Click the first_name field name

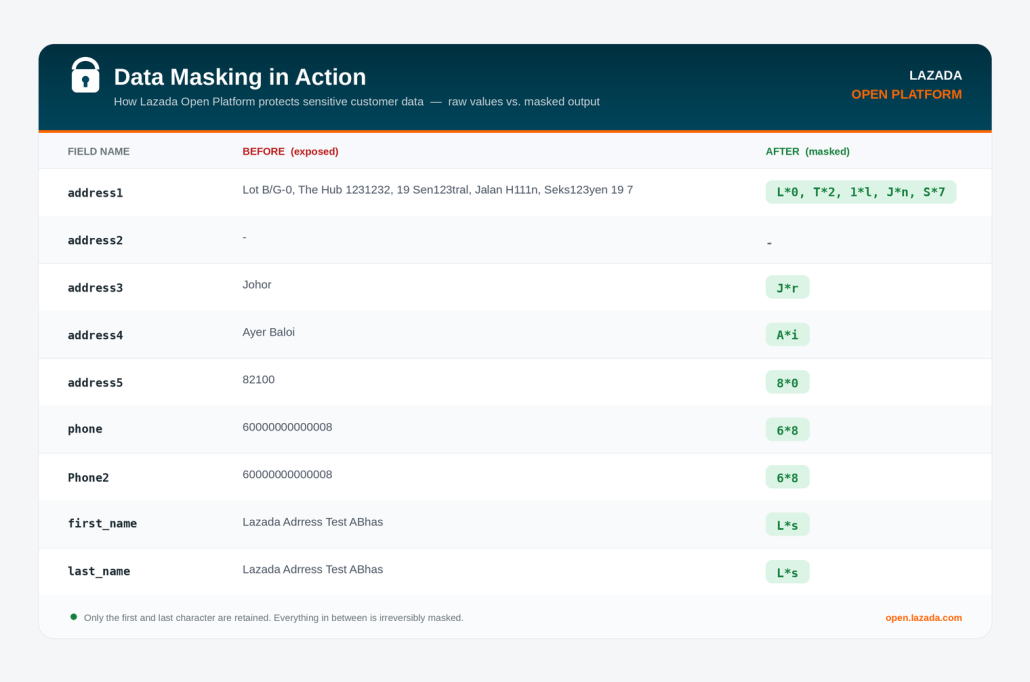pyautogui.click(x=102, y=524)
